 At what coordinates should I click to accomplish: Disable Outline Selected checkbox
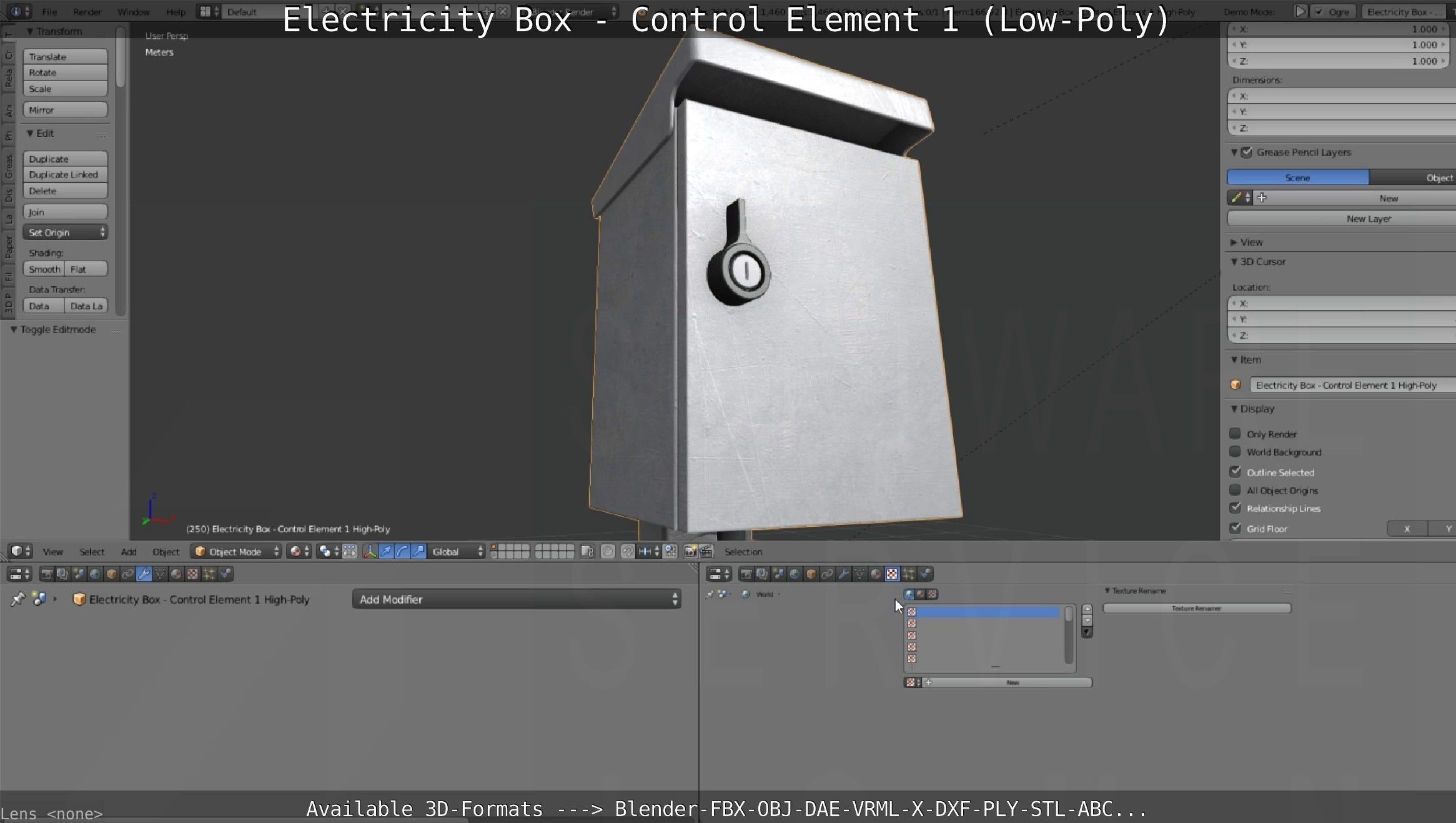pyautogui.click(x=1235, y=472)
